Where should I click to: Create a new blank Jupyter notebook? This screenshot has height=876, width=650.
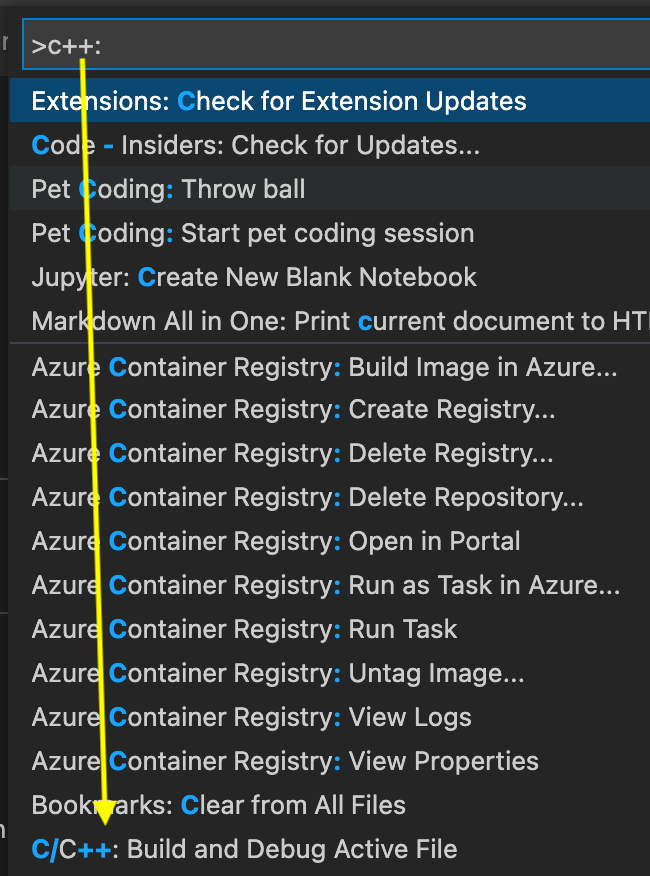coord(252,277)
